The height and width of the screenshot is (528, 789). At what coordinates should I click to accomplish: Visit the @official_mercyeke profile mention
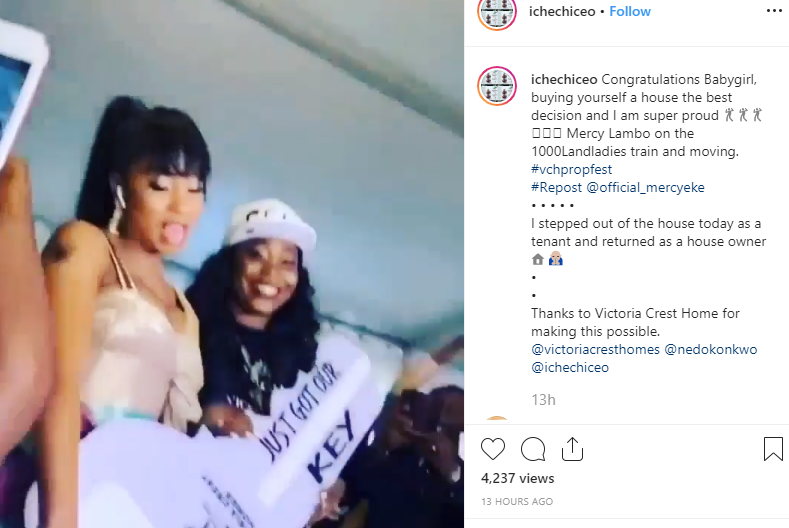(x=646, y=187)
